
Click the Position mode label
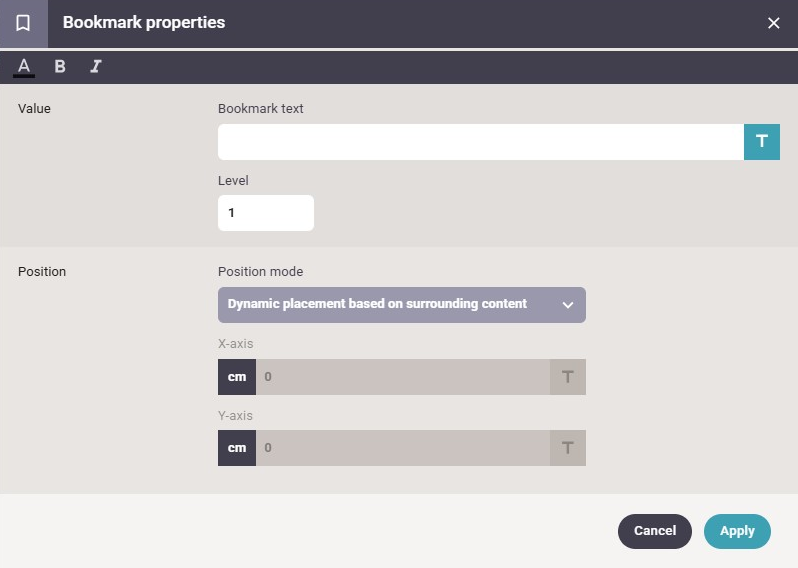260,272
